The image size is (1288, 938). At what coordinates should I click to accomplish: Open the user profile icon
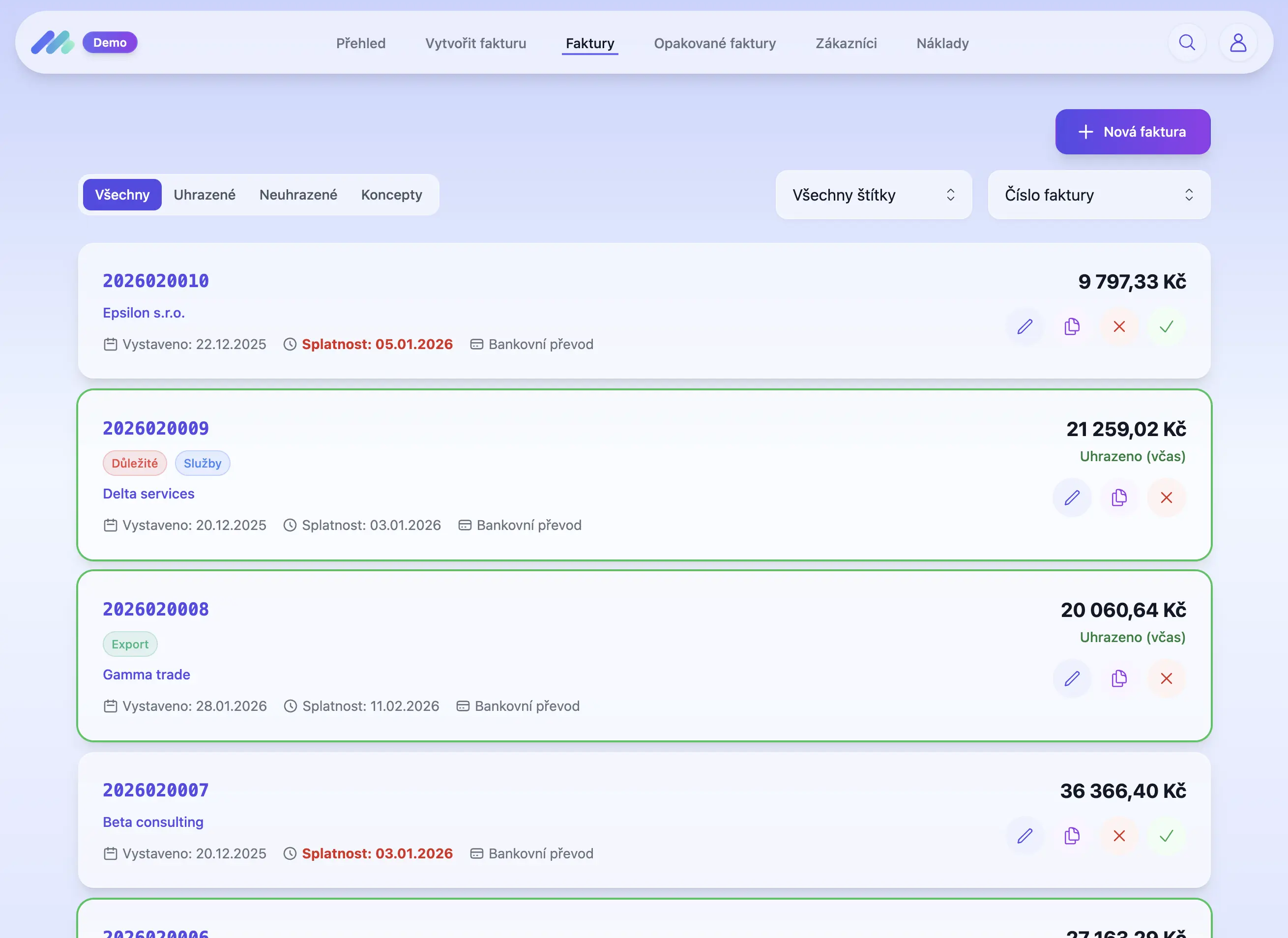pos(1237,43)
